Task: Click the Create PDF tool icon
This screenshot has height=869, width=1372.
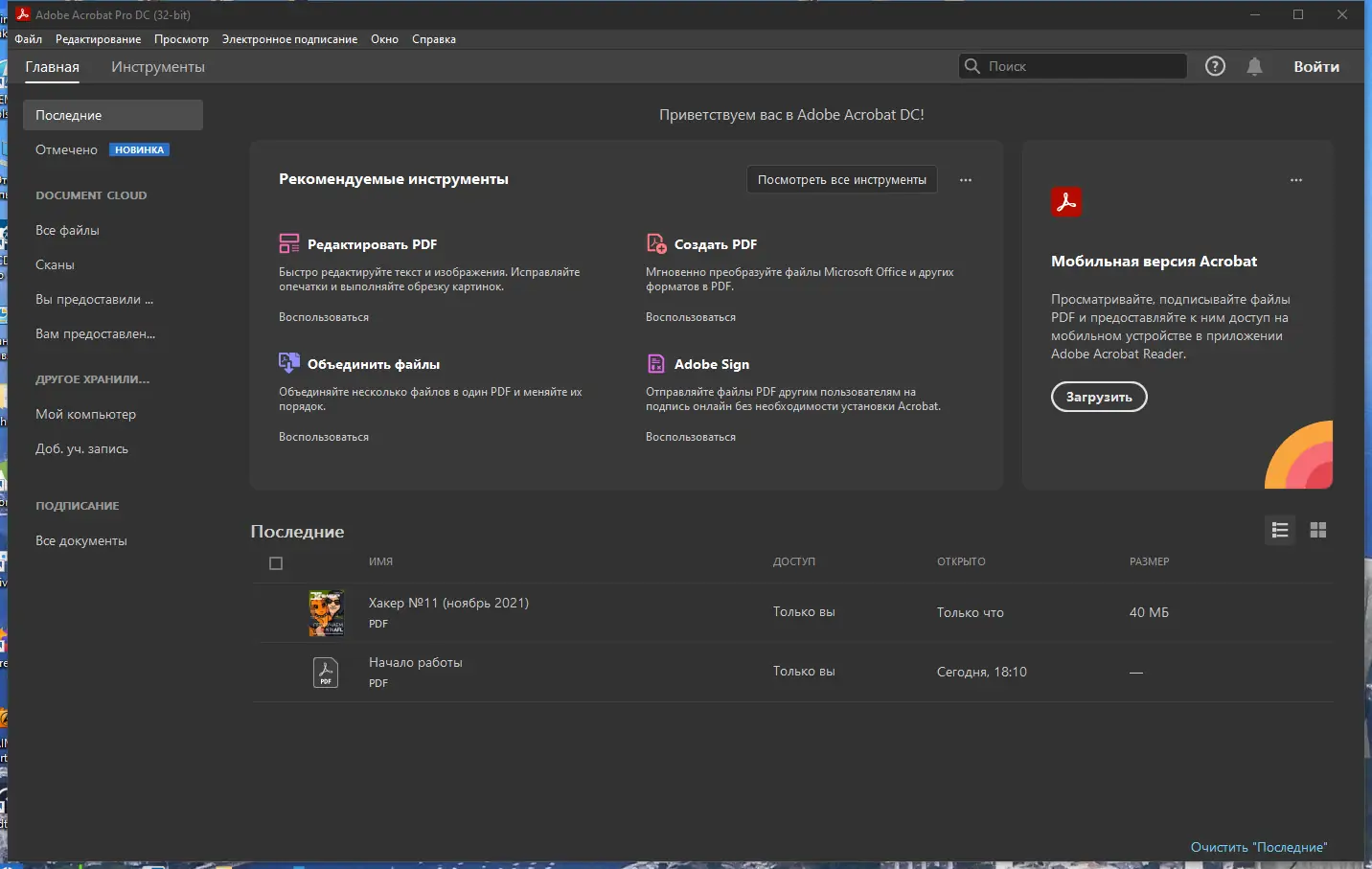Action: [x=656, y=243]
